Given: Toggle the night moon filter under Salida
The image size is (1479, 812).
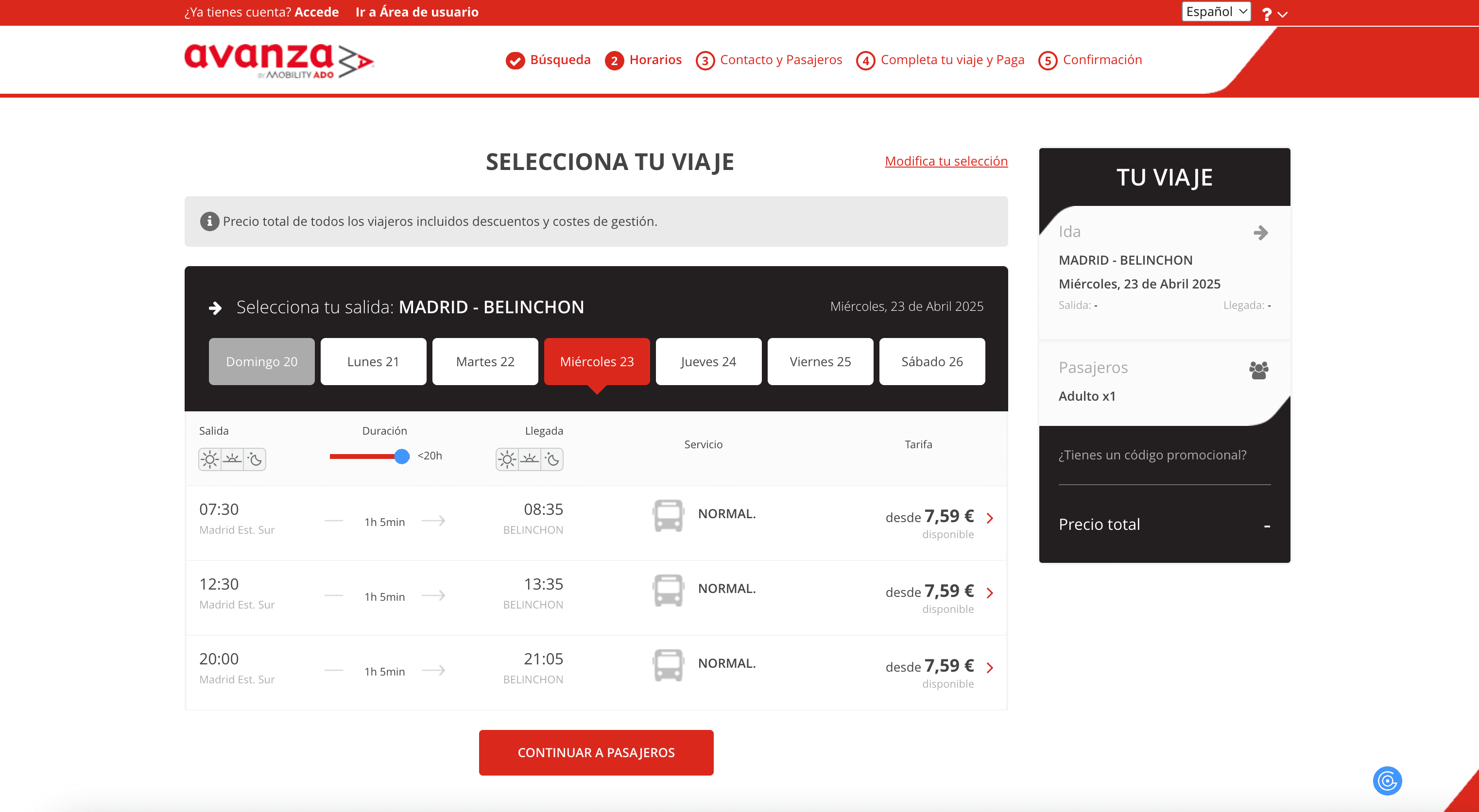Looking at the screenshot, I should pos(255,459).
